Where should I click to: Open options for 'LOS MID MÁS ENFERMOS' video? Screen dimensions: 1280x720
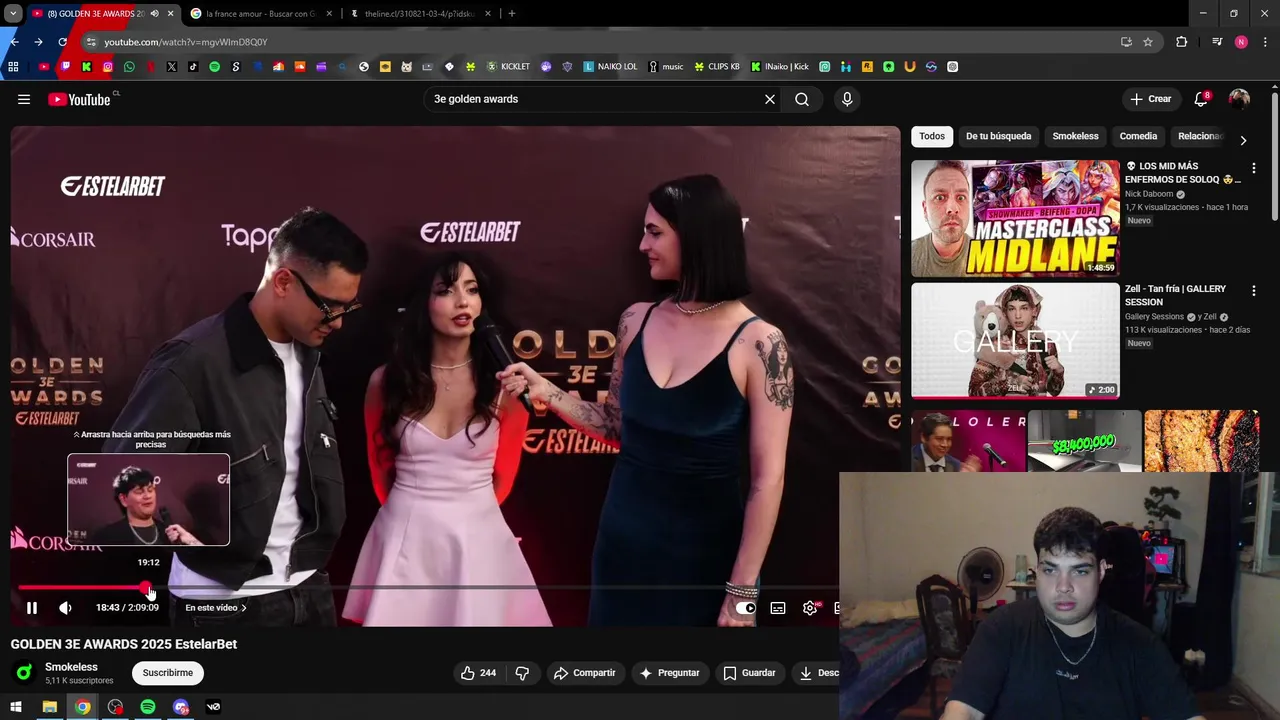[x=1253, y=168]
